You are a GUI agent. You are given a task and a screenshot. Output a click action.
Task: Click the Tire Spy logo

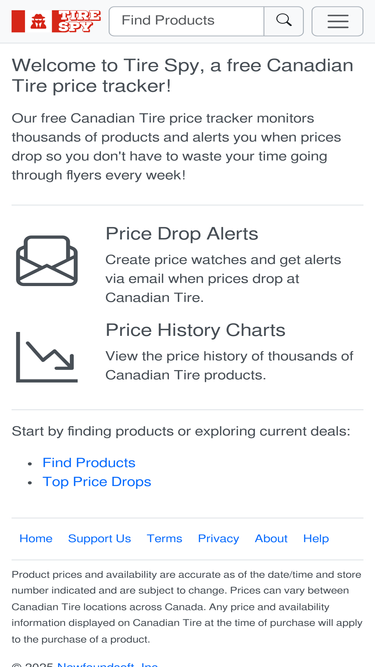(57, 21)
